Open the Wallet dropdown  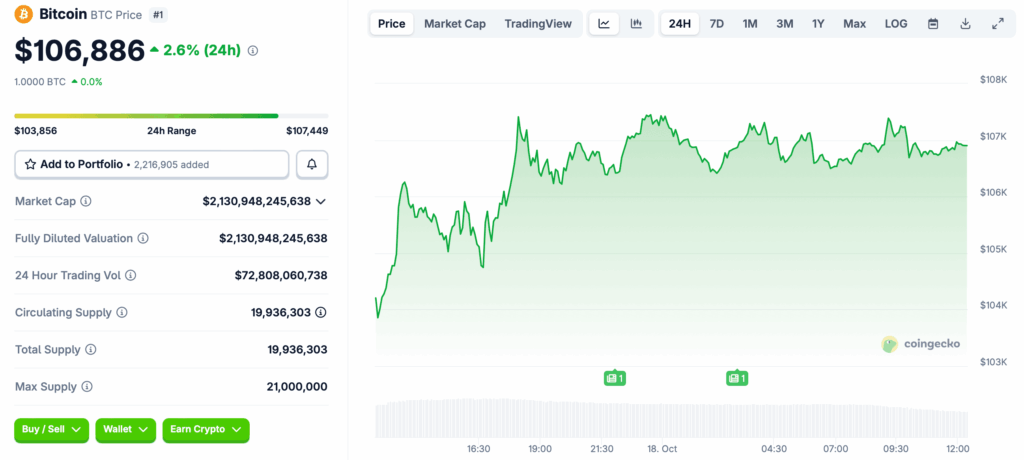pos(125,430)
